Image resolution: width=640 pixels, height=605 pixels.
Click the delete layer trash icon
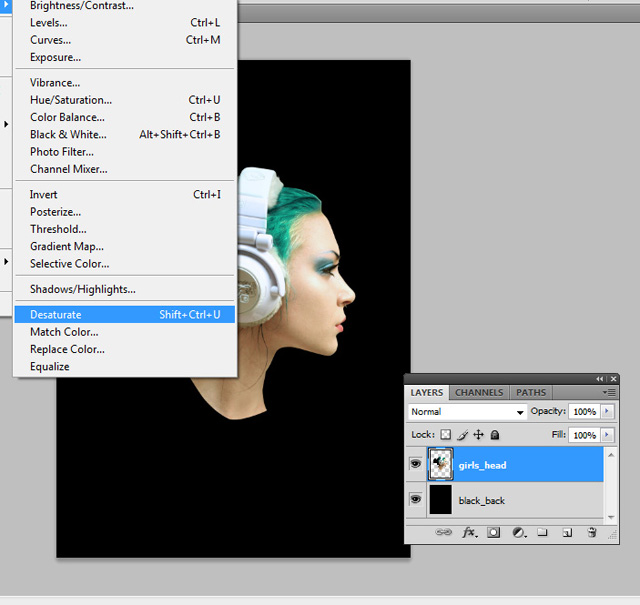(x=591, y=533)
